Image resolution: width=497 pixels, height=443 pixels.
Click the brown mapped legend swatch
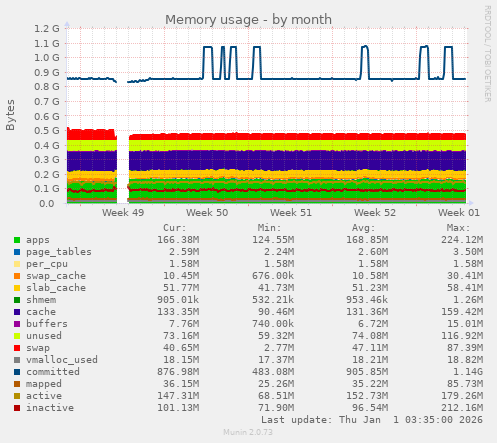17,384
